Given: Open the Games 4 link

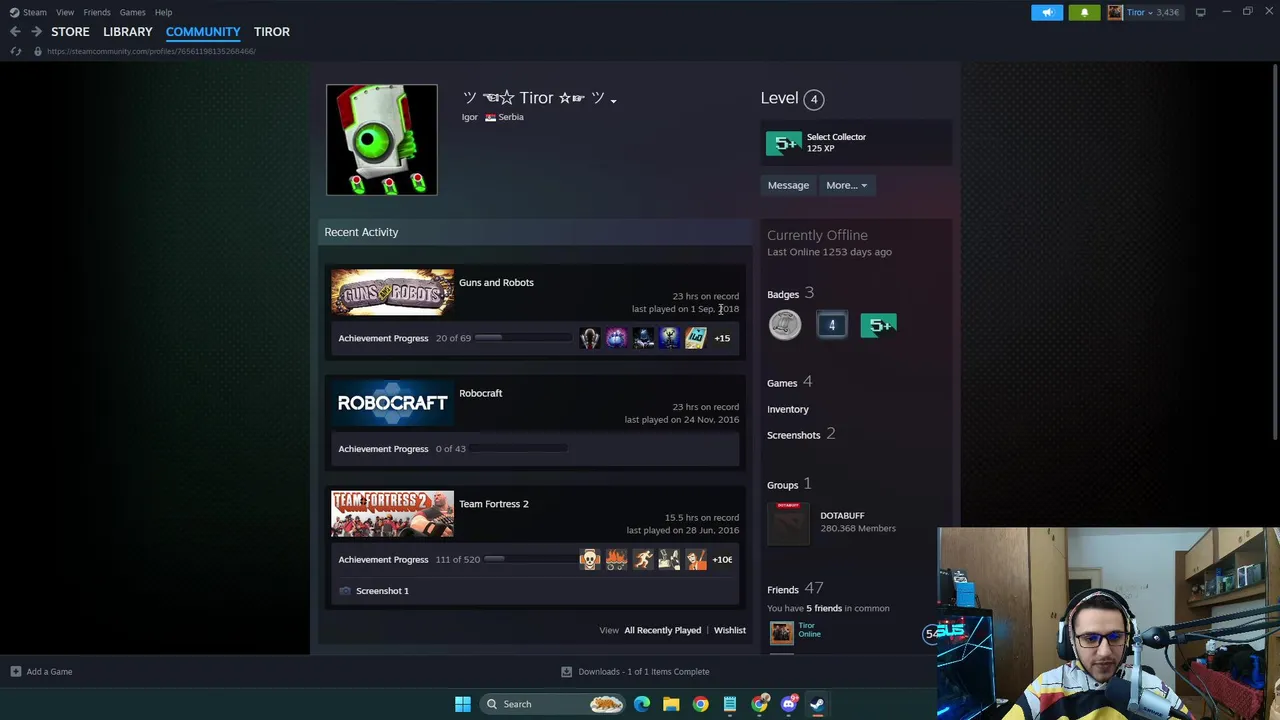Looking at the screenshot, I should tap(789, 382).
